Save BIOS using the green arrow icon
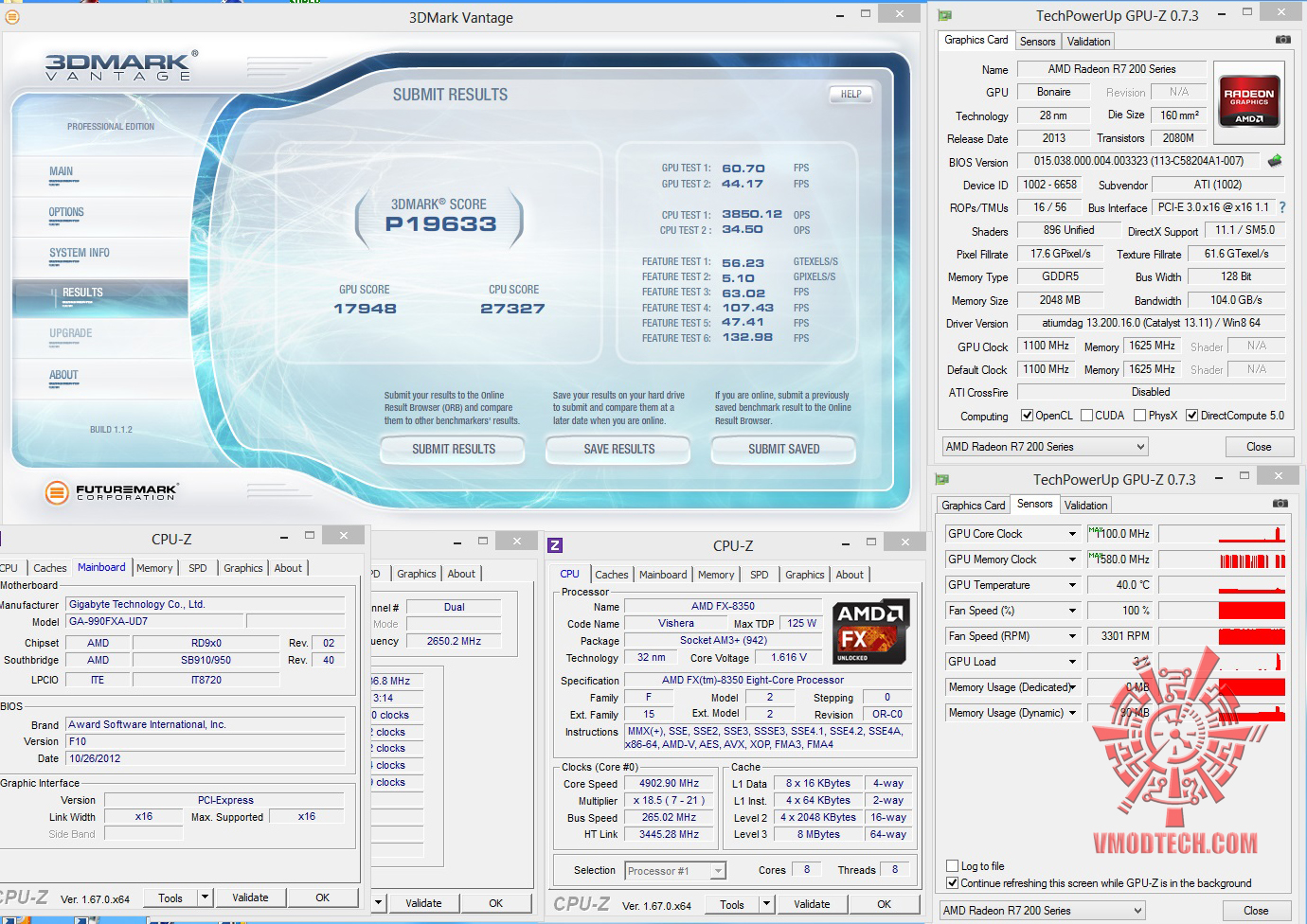The height and width of the screenshot is (924, 1307). 1275,161
